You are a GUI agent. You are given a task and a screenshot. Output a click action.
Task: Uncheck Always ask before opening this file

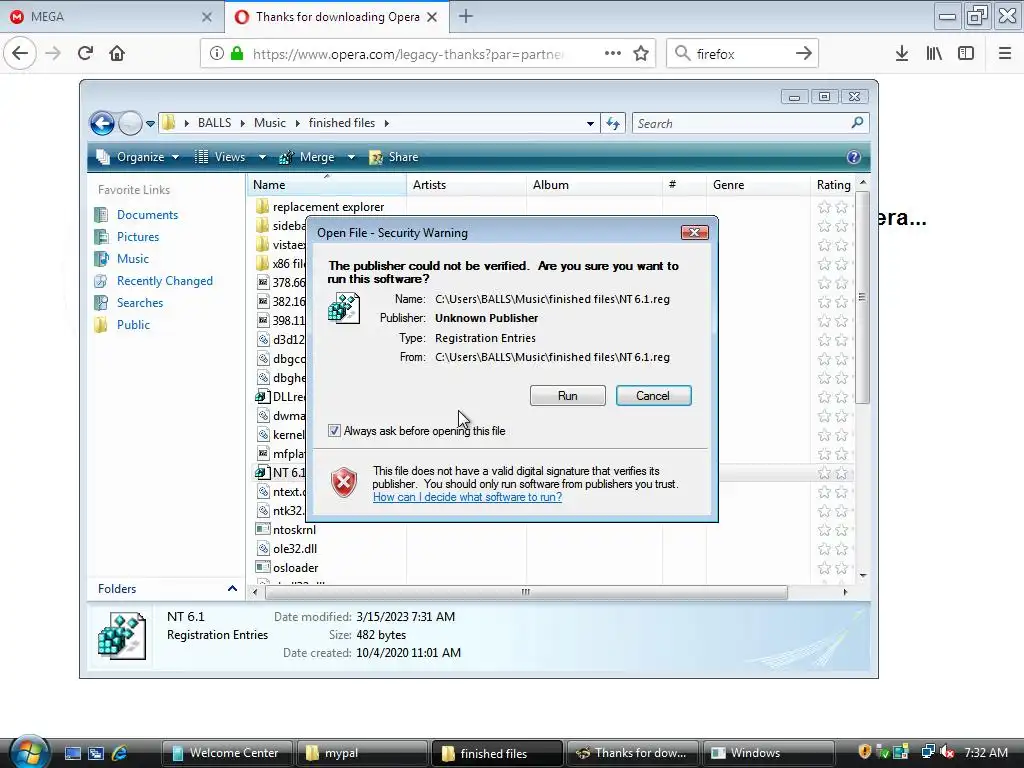pyautogui.click(x=334, y=431)
